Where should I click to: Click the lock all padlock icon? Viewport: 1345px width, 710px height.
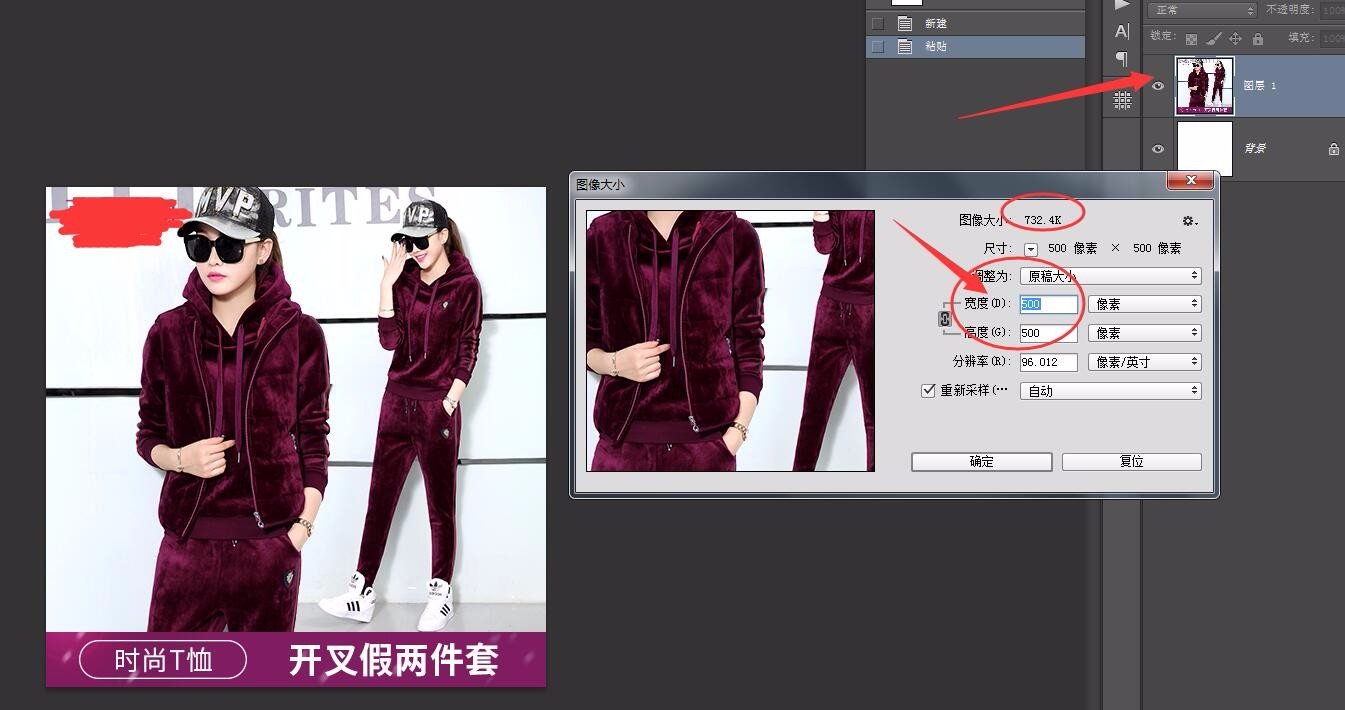(x=1258, y=39)
